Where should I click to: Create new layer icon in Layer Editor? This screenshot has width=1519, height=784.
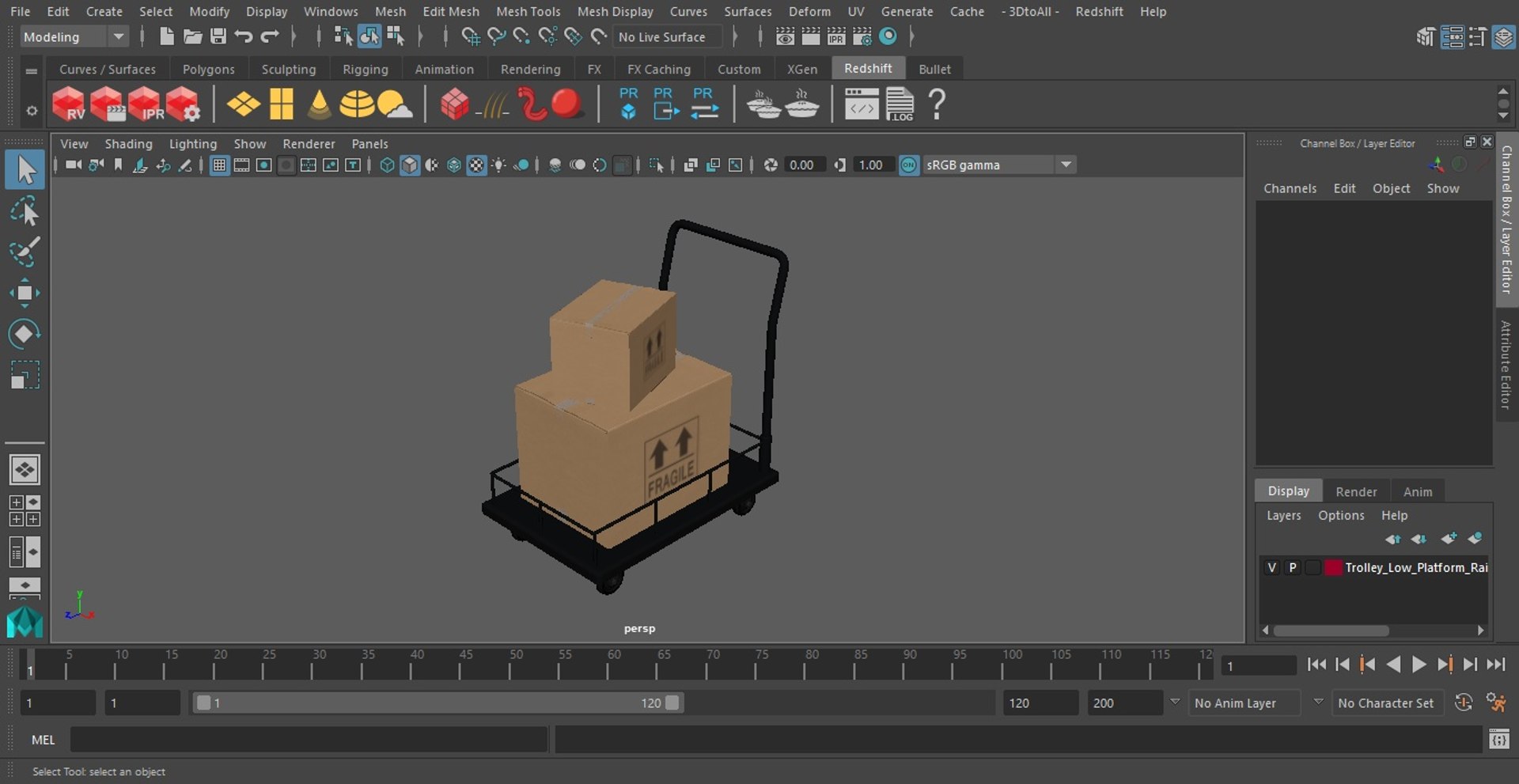[1448, 539]
